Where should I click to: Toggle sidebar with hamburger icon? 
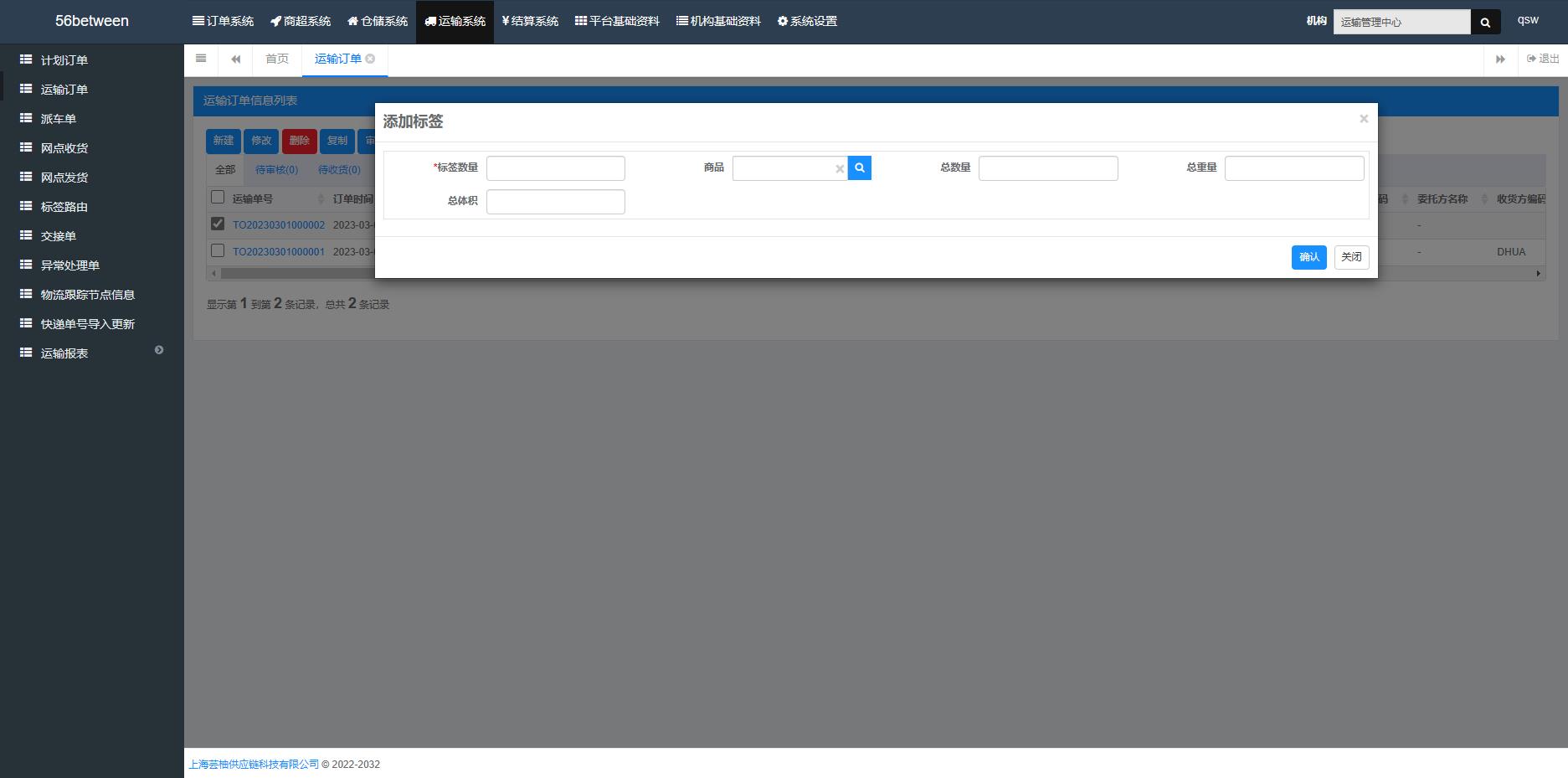201,59
